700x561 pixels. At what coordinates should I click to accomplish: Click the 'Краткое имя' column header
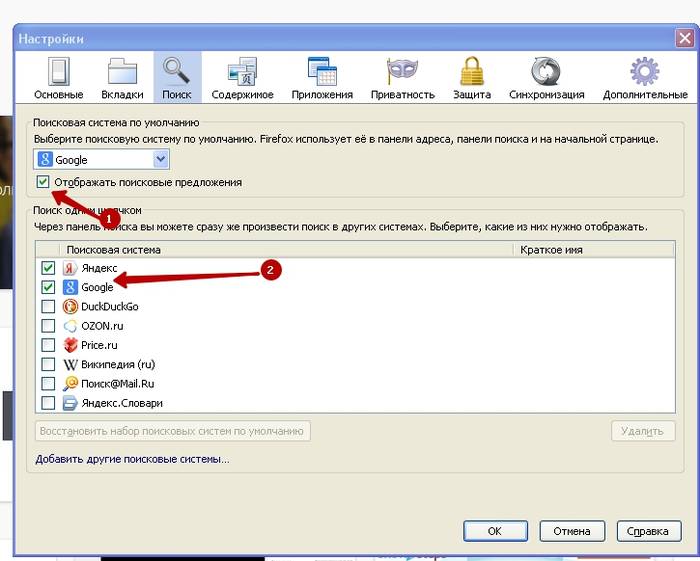coord(590,249)
